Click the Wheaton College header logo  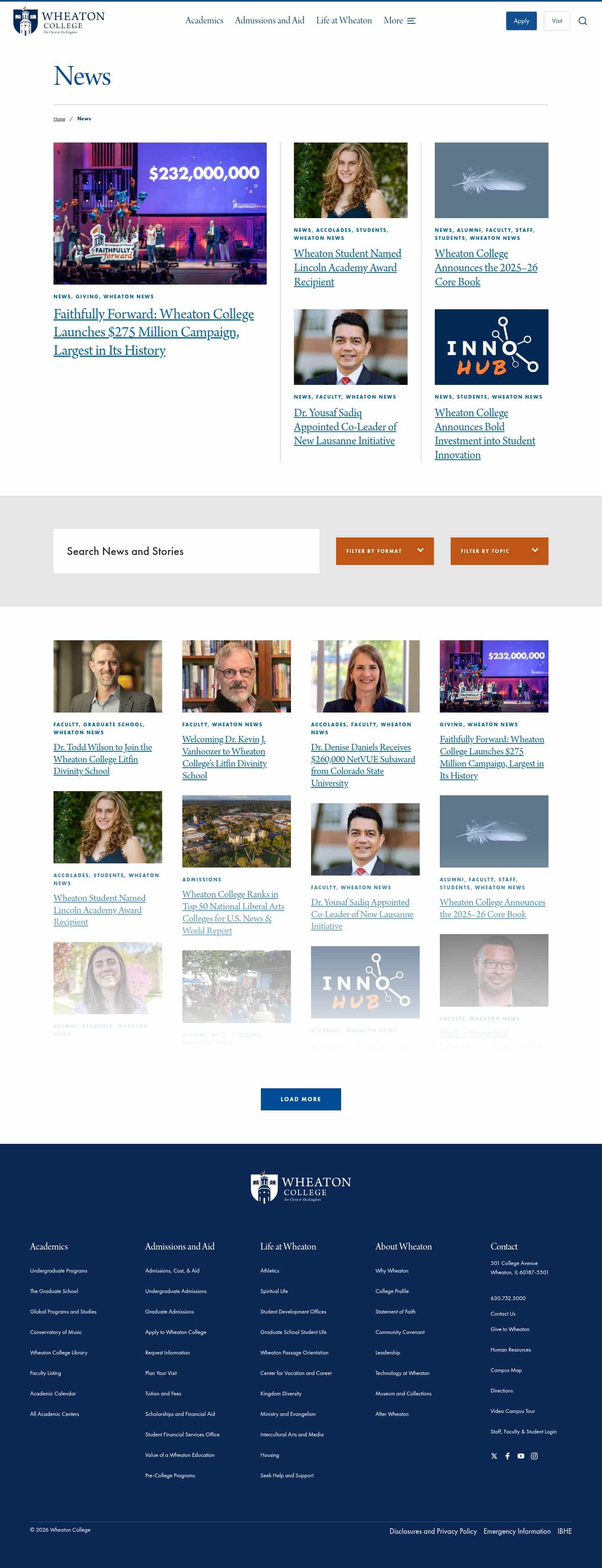click(59, 21)
